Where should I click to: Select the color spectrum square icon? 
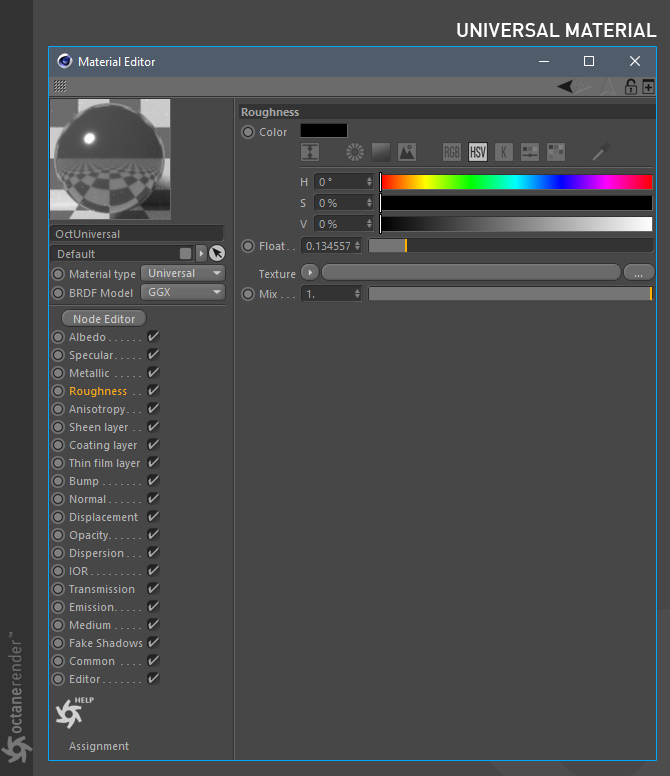click(x=381, y=152)
